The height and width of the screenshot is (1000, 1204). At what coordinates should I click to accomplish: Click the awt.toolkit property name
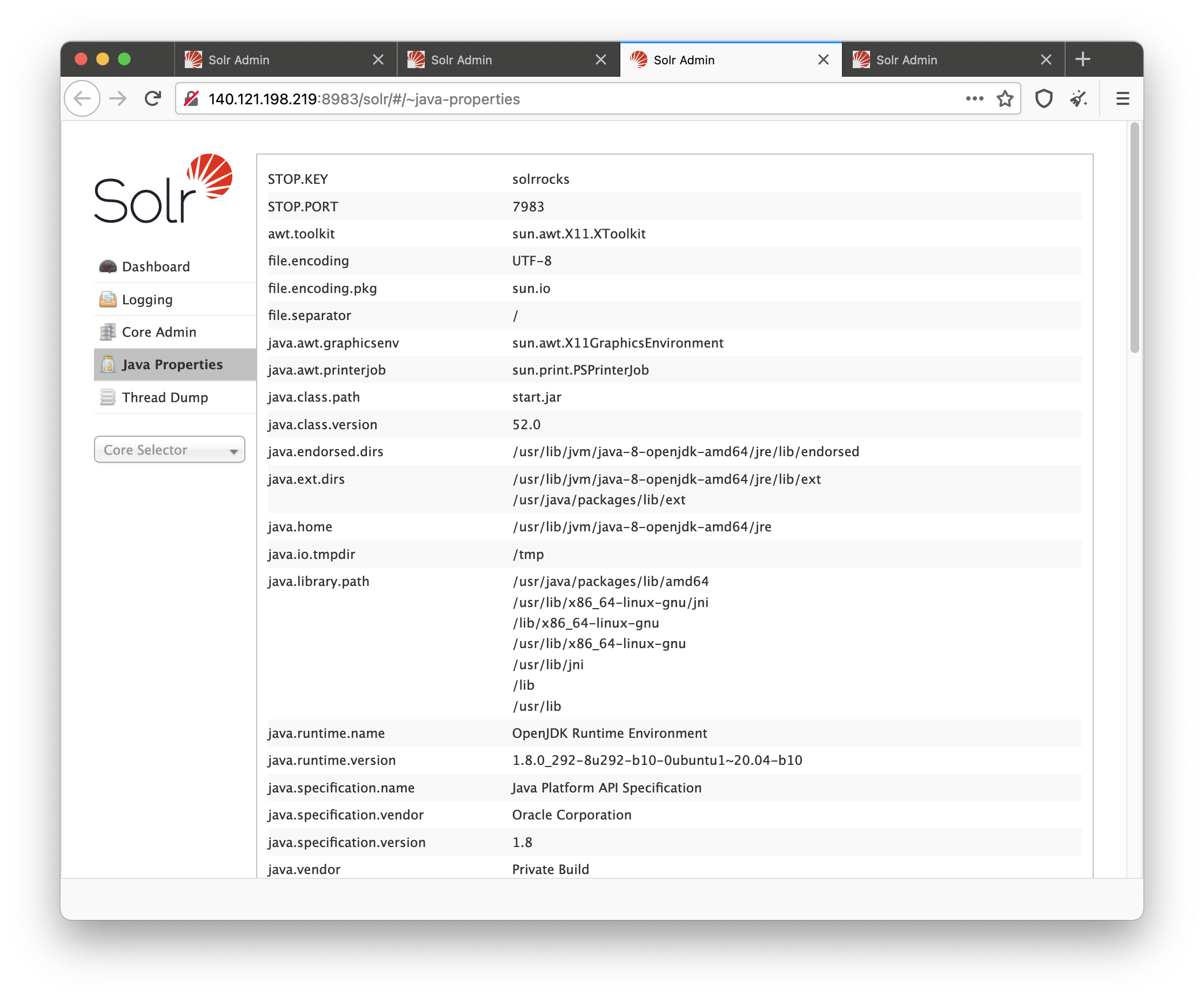[301, 234]
